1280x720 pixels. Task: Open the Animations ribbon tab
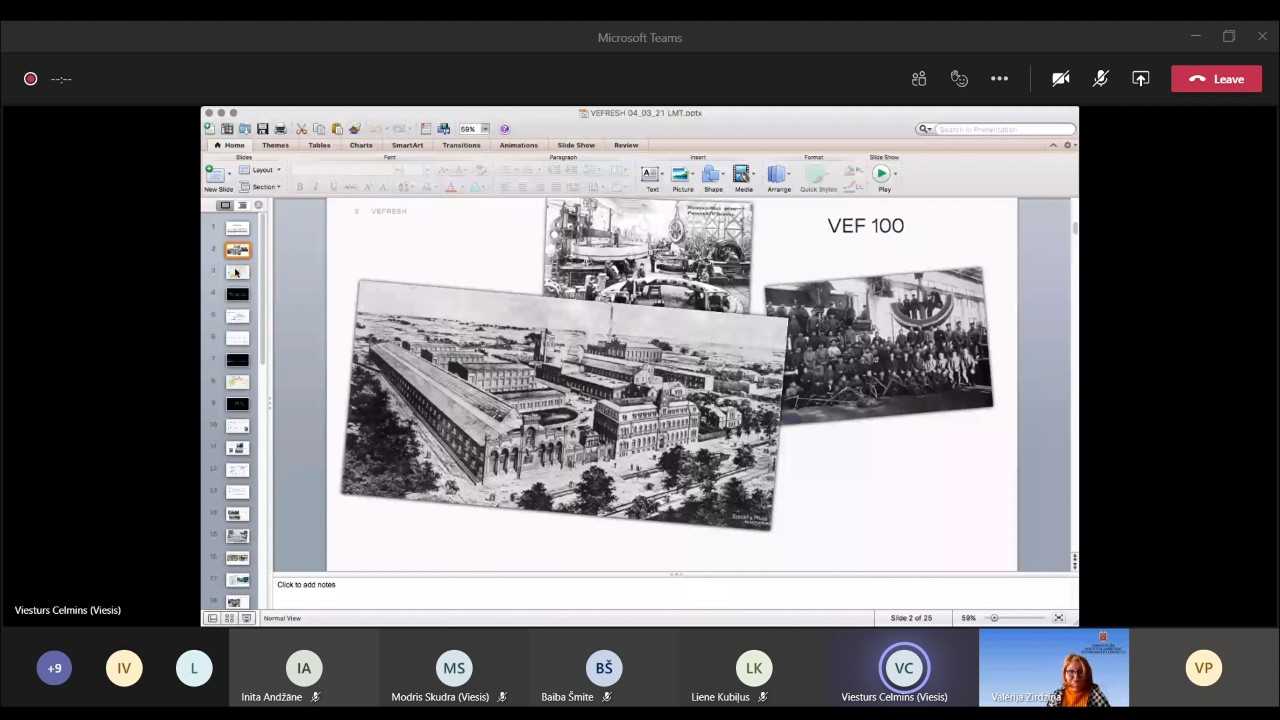pyautogui.click(x=518, y=145)
